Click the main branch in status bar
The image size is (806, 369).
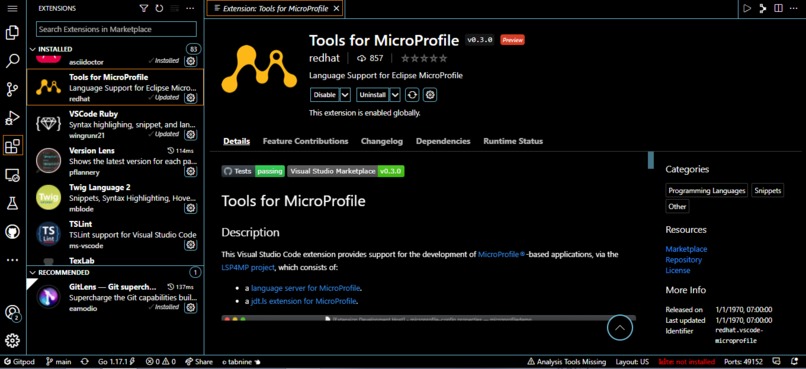(59, 362)
